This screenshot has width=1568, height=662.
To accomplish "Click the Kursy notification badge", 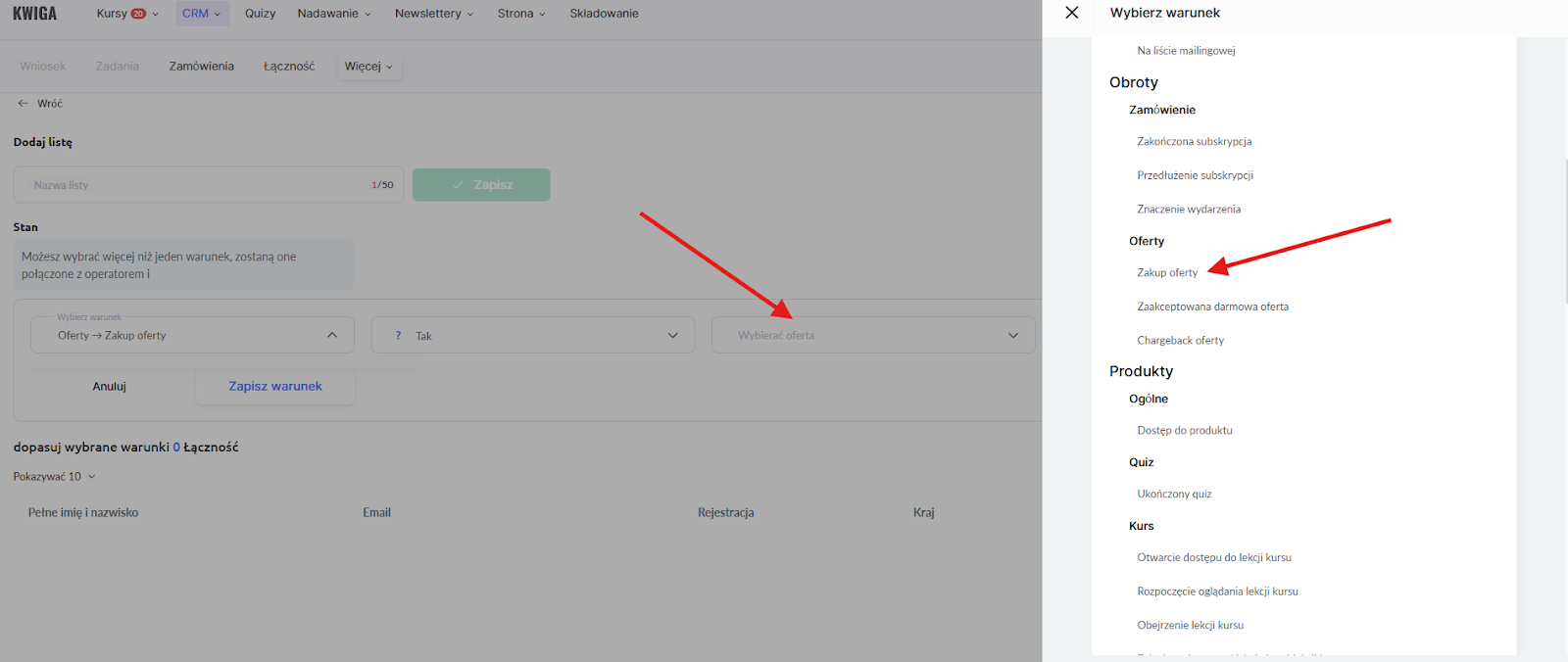I will 138,14.
